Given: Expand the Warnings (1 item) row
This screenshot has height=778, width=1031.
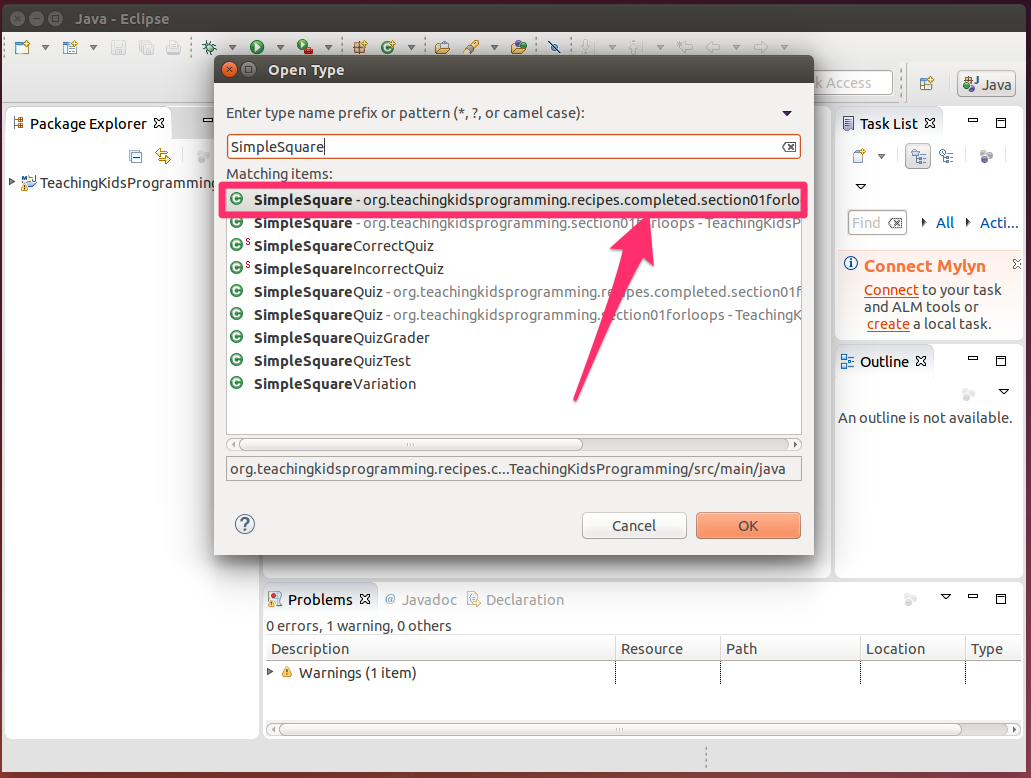Looking at the screenshot, I should pos(271,672).
